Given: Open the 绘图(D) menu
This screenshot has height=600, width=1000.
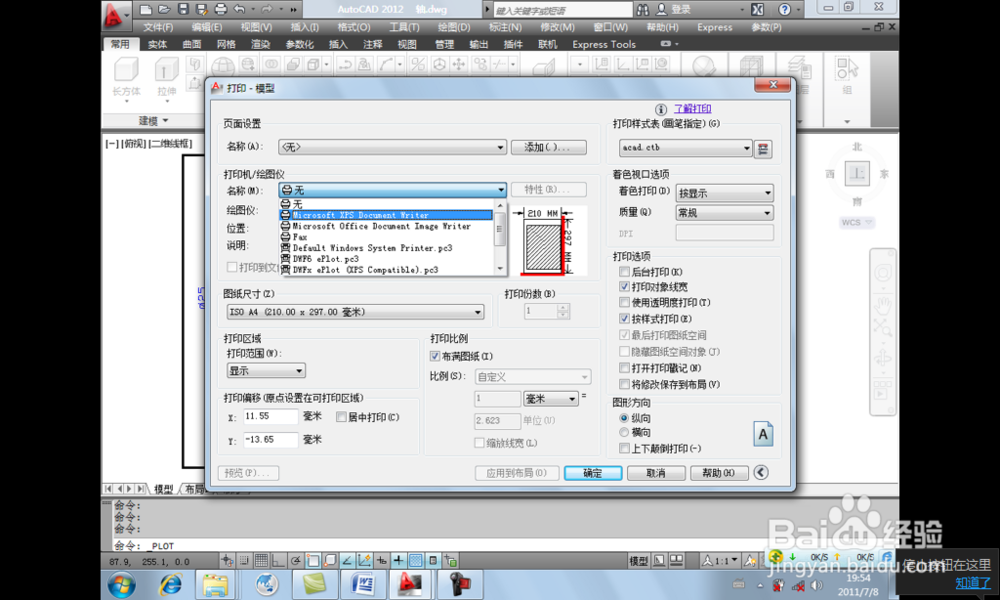Looking at the screenshot, I should tap(453, 27).
